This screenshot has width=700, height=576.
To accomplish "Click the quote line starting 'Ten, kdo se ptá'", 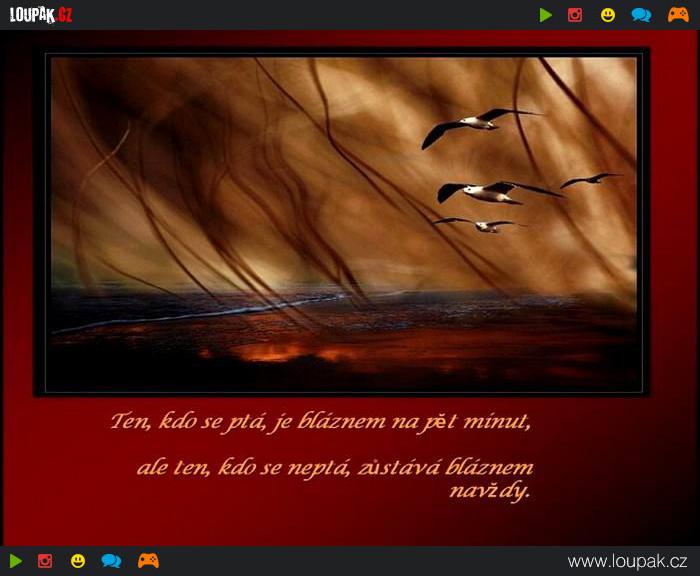I will [x=321, y=422].
